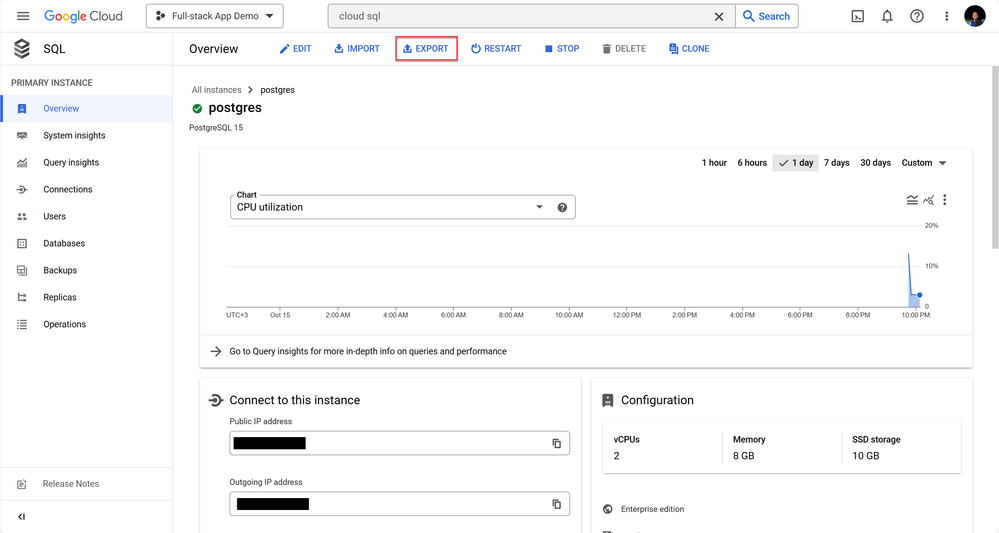This screenshot has width=999, height=533.
Task: Click the Search button
Action: (x=766, y=16)
